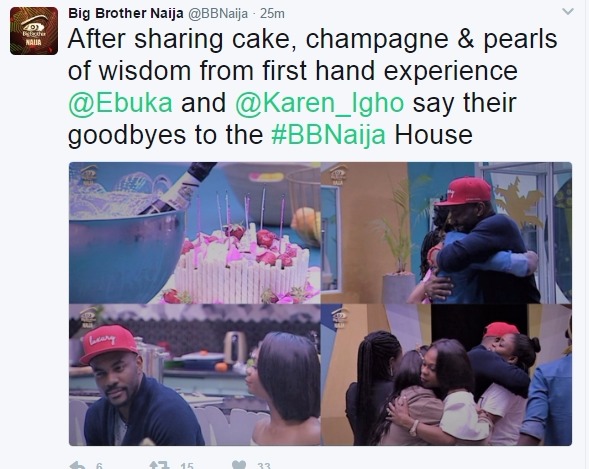View the group hug photo
This screenshot has width=589, height=469.
(x=447, y=375)
